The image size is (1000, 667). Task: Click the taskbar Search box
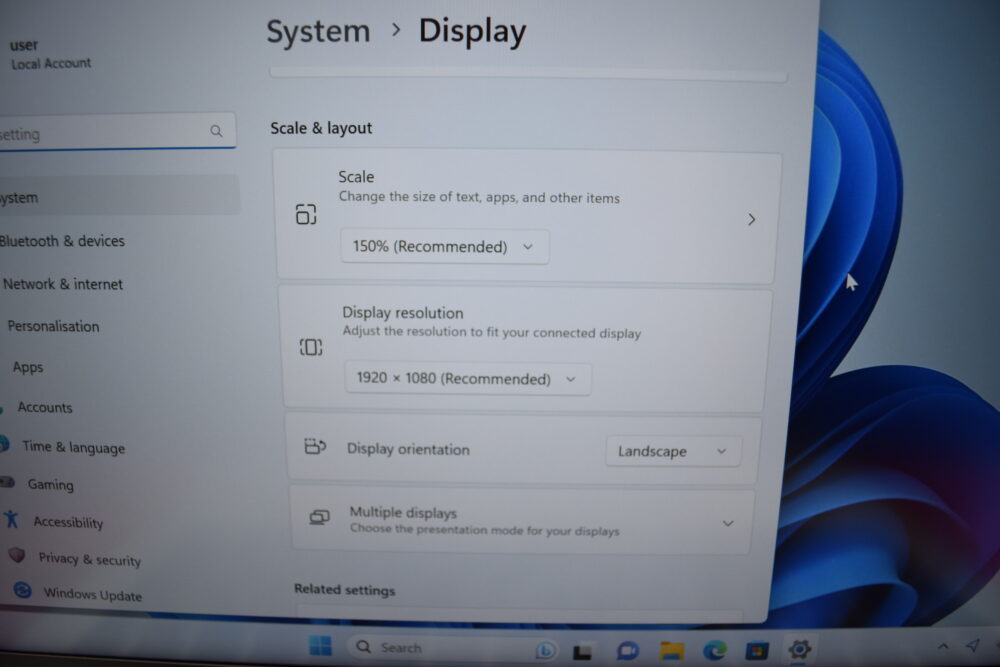[x=453, y=648]
